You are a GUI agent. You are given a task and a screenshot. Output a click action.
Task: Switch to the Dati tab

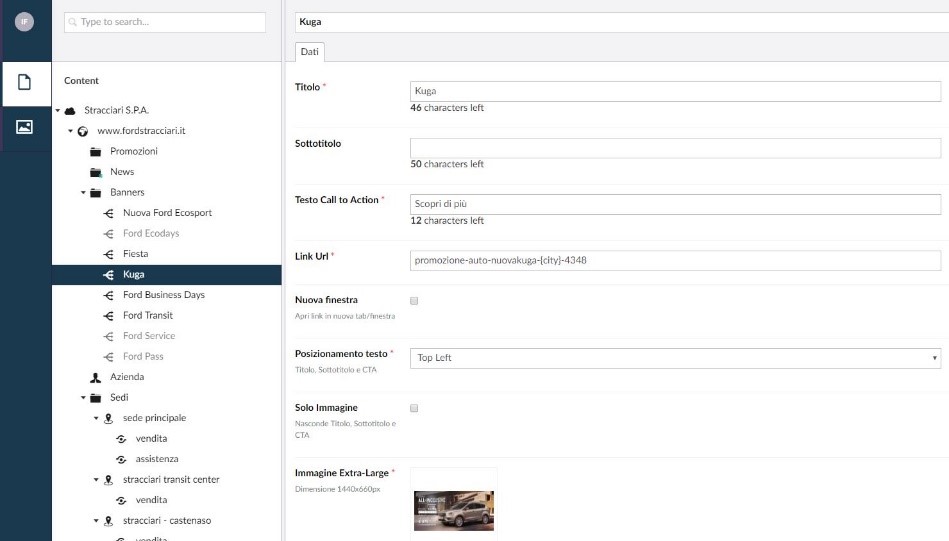pos(309,52)
